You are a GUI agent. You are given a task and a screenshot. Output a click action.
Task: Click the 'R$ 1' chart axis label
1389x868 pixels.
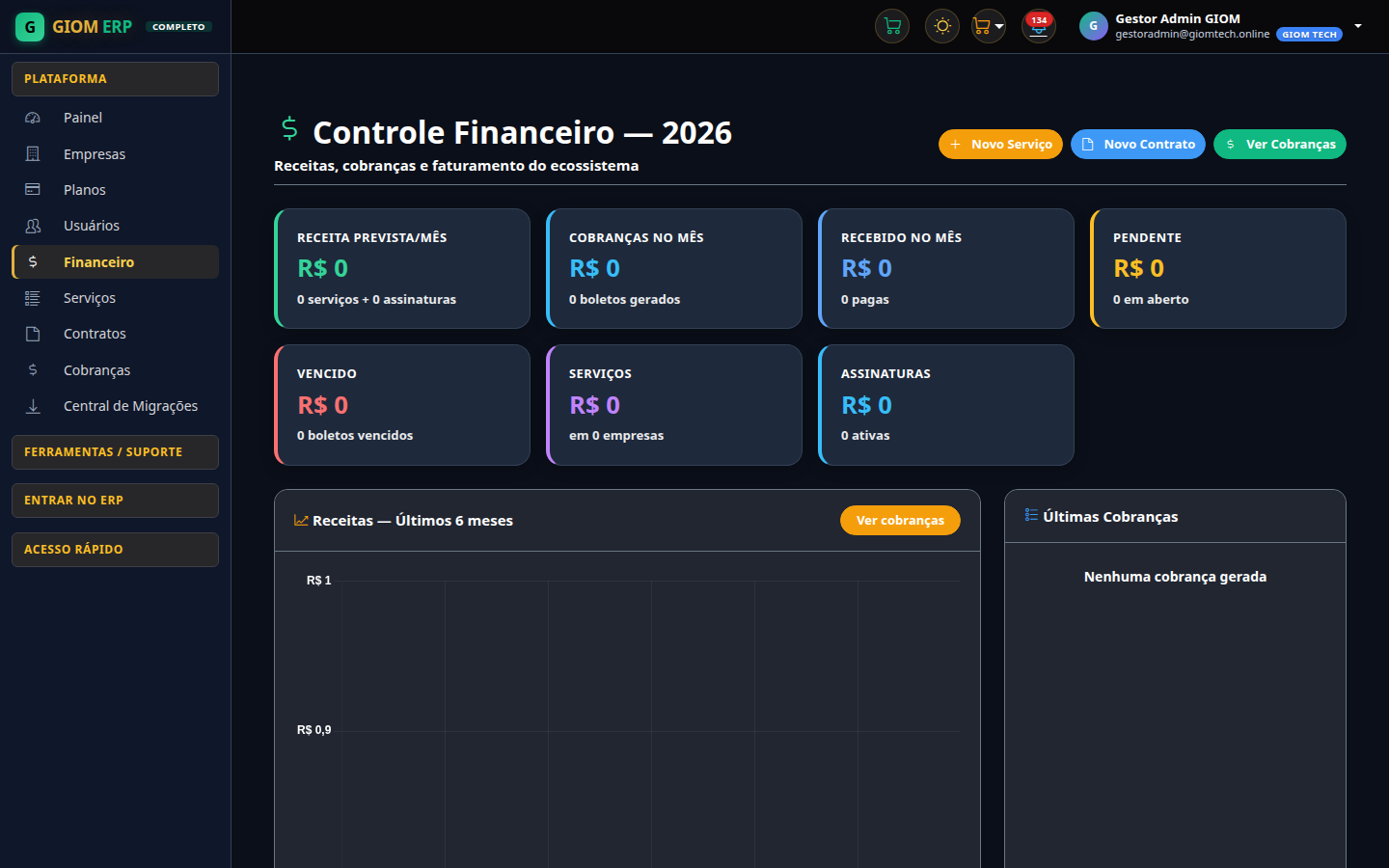318,581
